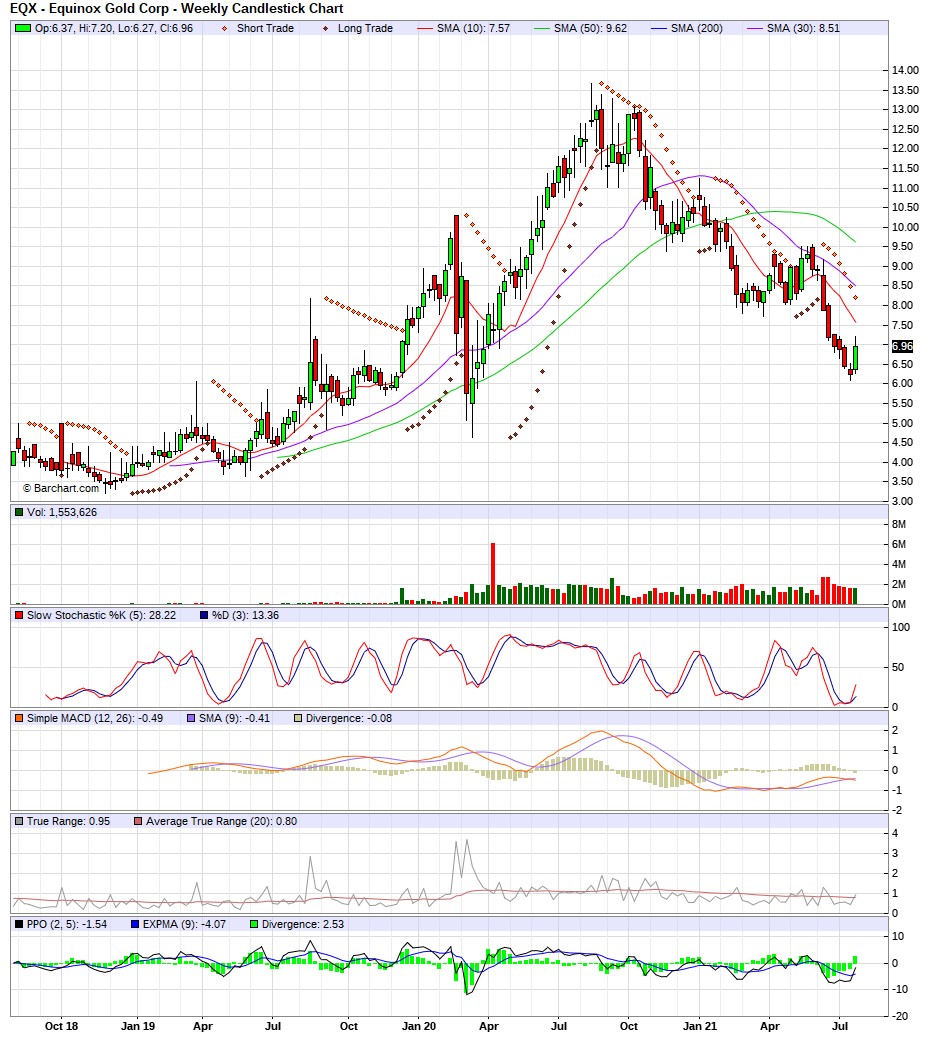Image resolution: width=930 pixels, height=1057 pixels.
Task: Click the Op:6.37 Hi:7.20 price readout
Action: pyautogui.click(x=114, y=28)
